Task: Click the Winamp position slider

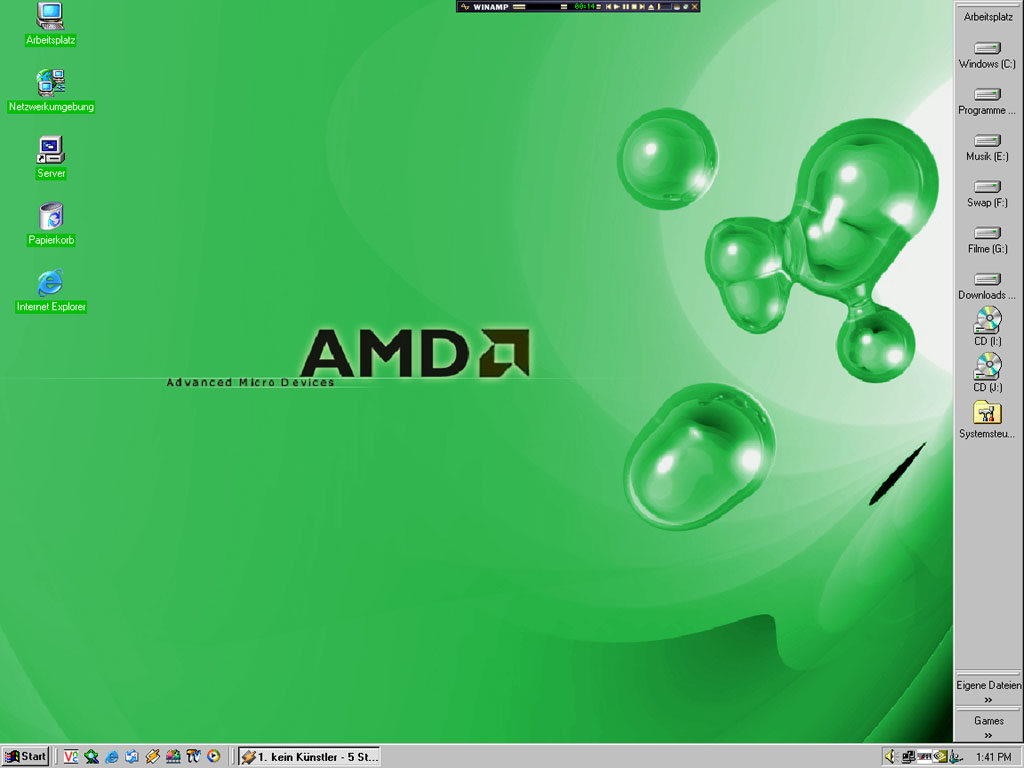Action: [665, 7]
